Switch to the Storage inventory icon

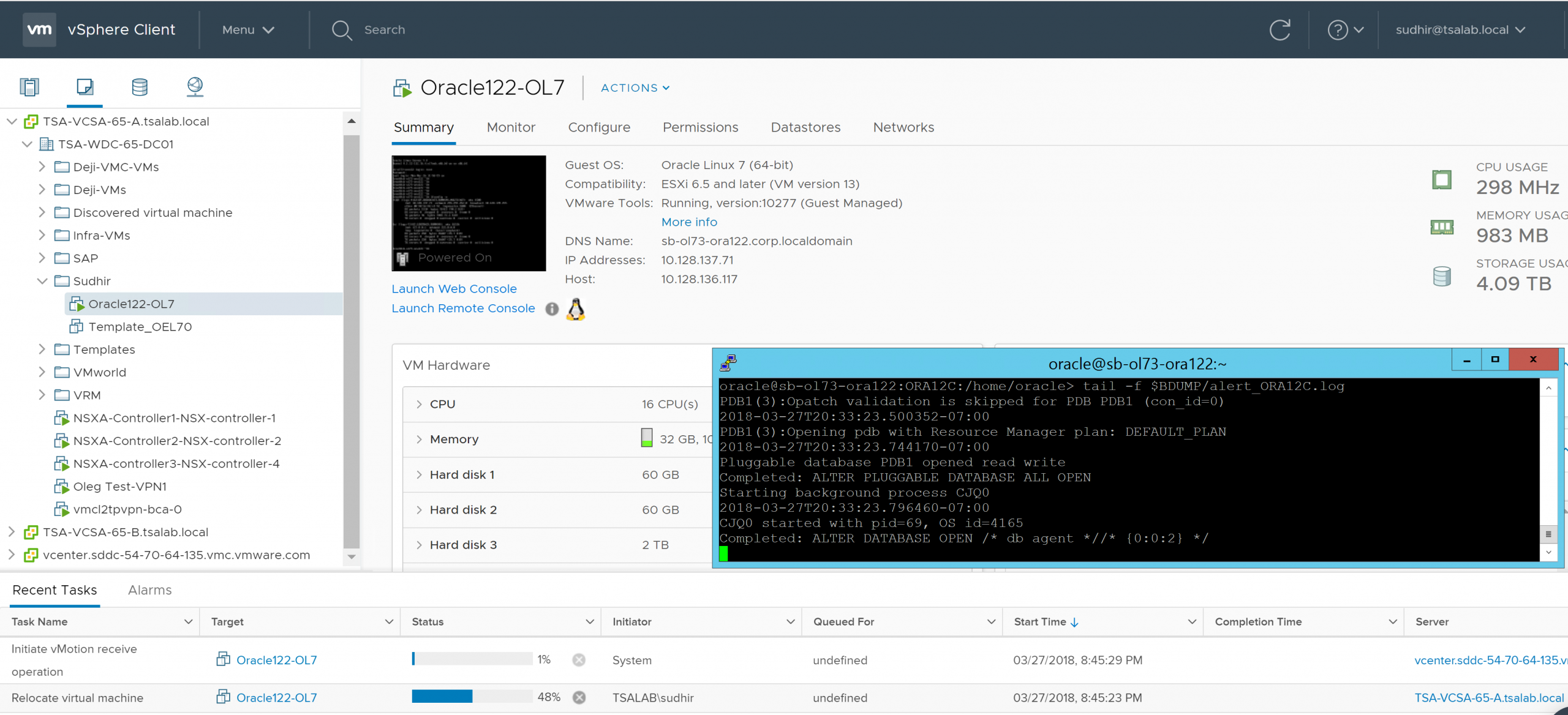pyautogui.click(x=140, y=87)
